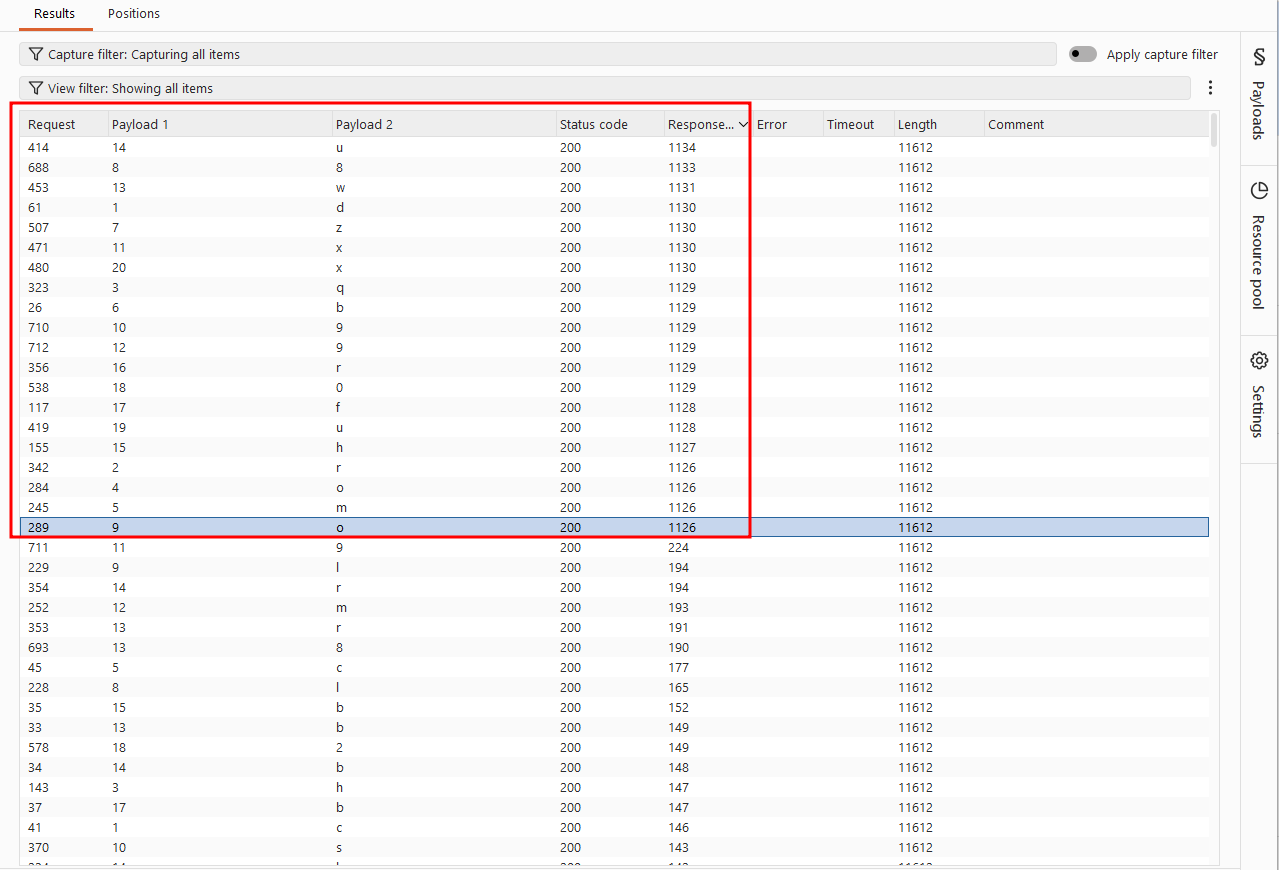Screen dimensions: 1279x870
Task: Open the three-dot options menu
Action: click(1210, 88)
